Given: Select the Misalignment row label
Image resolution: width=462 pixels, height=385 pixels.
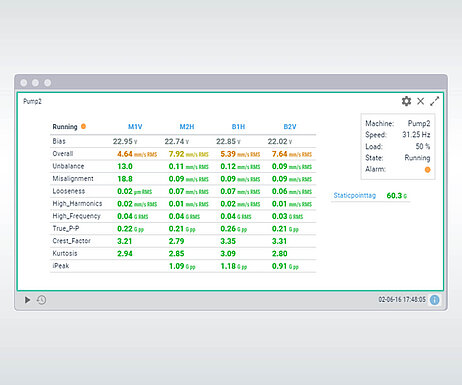Looking at the screenshot, I should pyautogui.click(x=73, y=179).
